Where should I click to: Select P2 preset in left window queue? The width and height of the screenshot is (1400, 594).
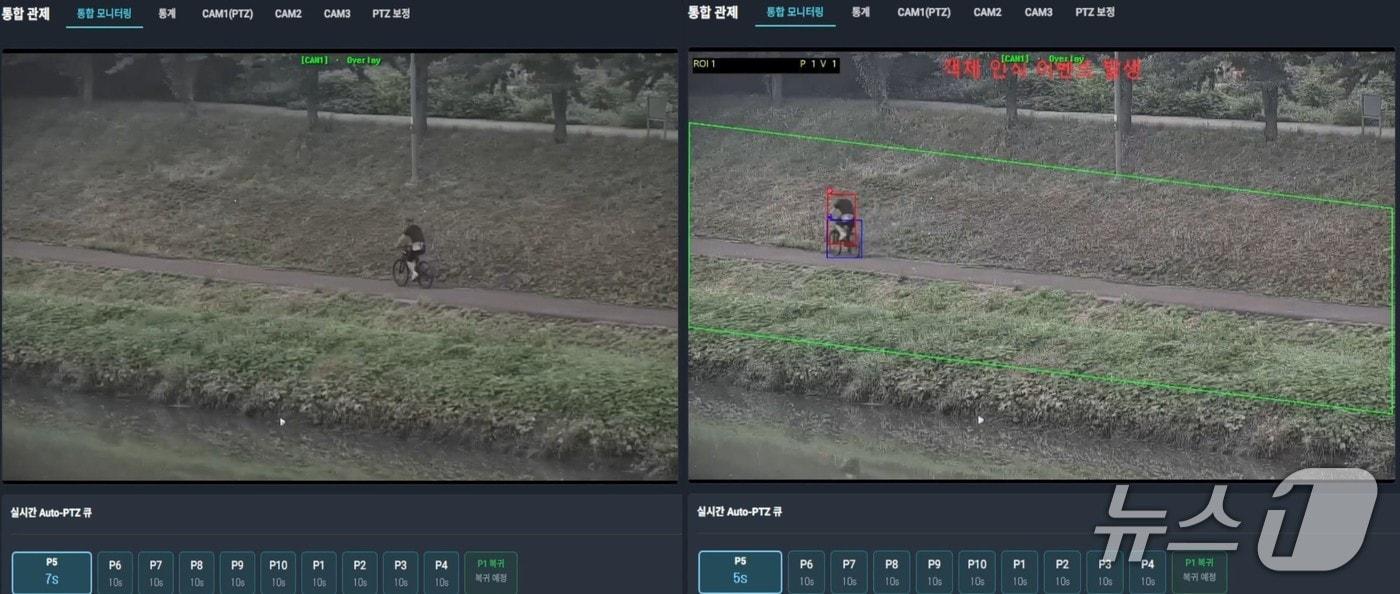(359, 572)
